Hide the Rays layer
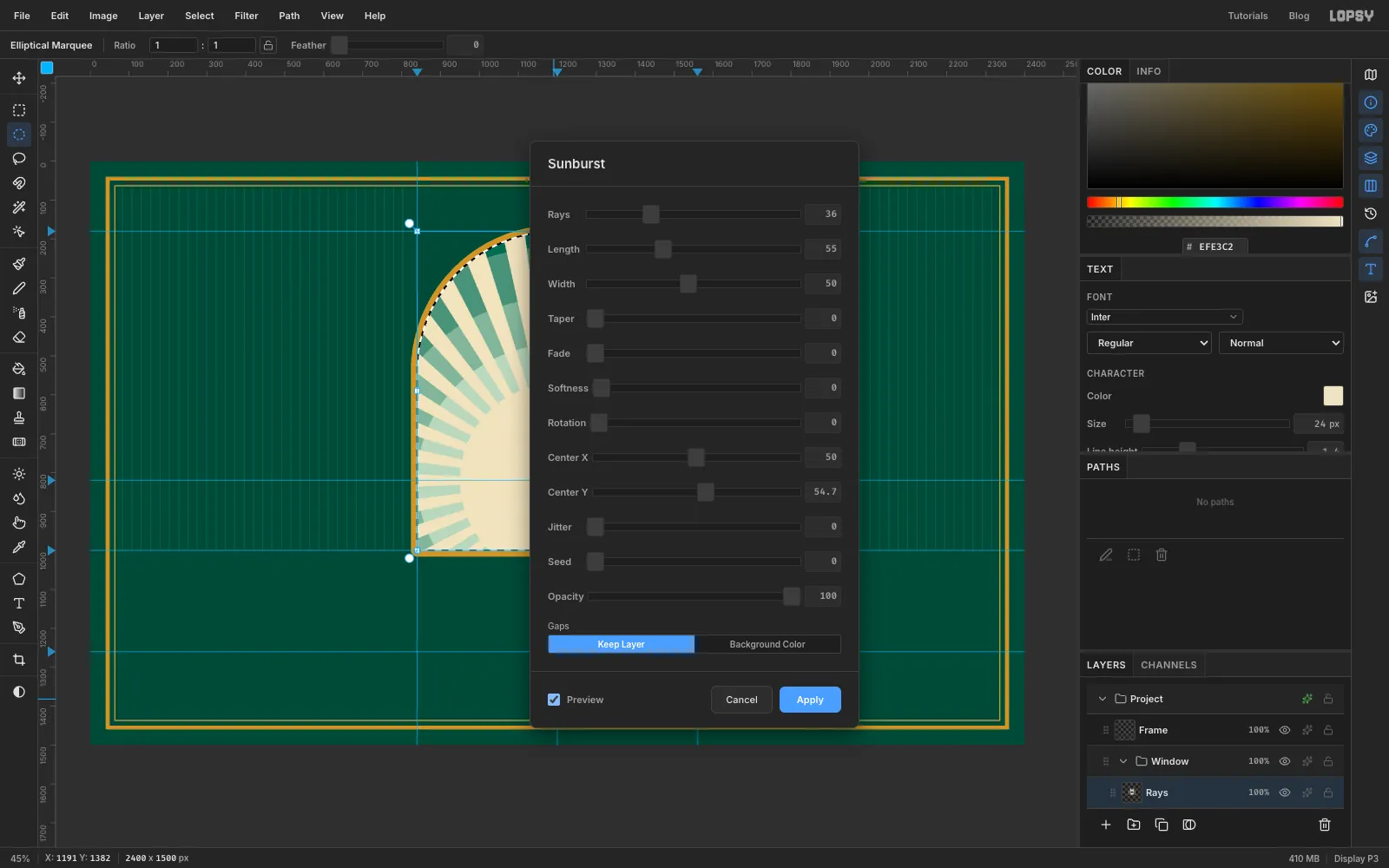 tap(1285, 792)
